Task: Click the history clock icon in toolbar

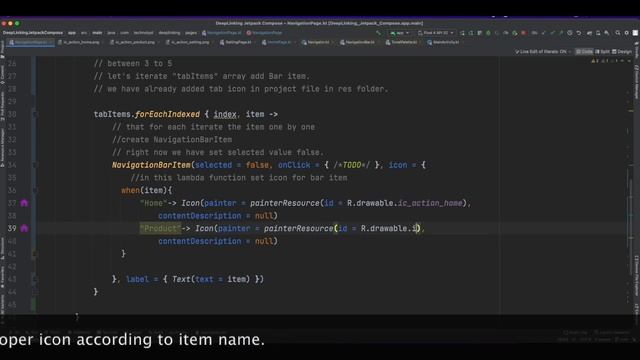Action: click(570, 33)
